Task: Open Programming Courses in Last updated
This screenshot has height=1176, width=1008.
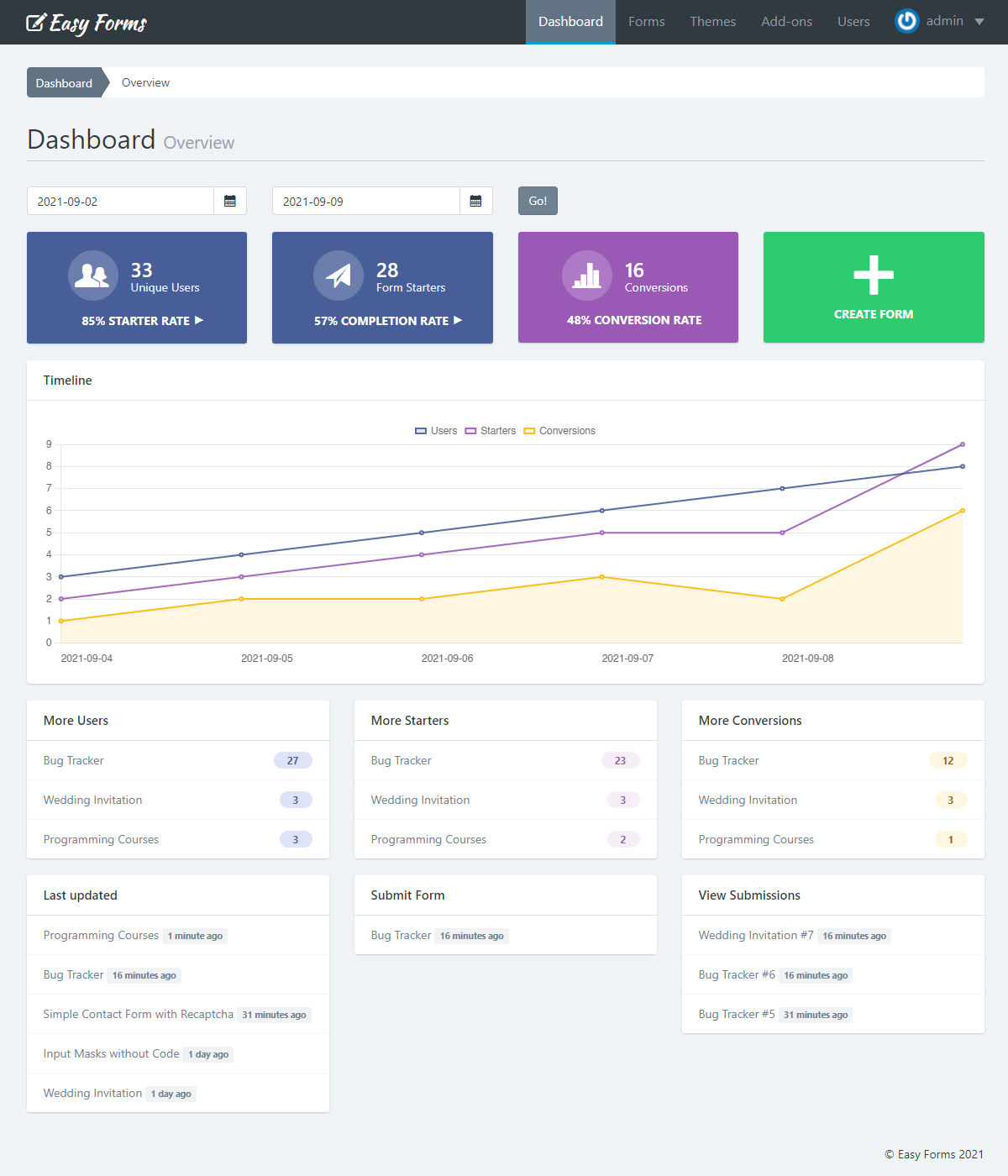Action: pos(101,935)
